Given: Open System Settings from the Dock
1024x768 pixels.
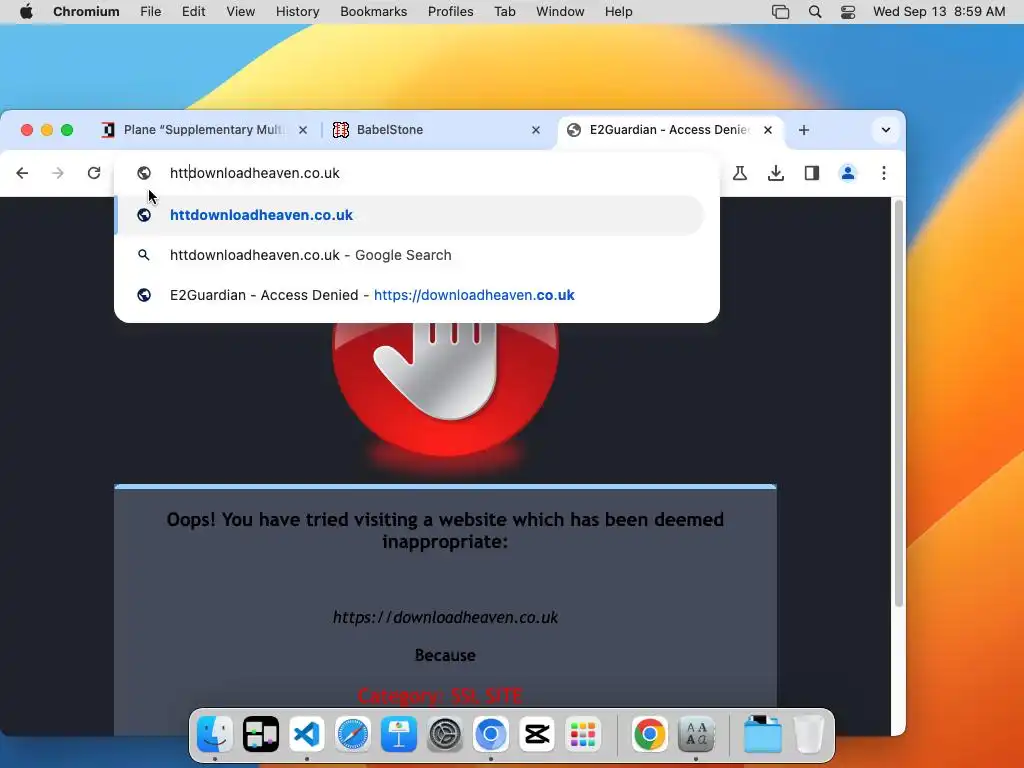Looking at the screenshot, I should pyautogui.click(x=445, y=734).
